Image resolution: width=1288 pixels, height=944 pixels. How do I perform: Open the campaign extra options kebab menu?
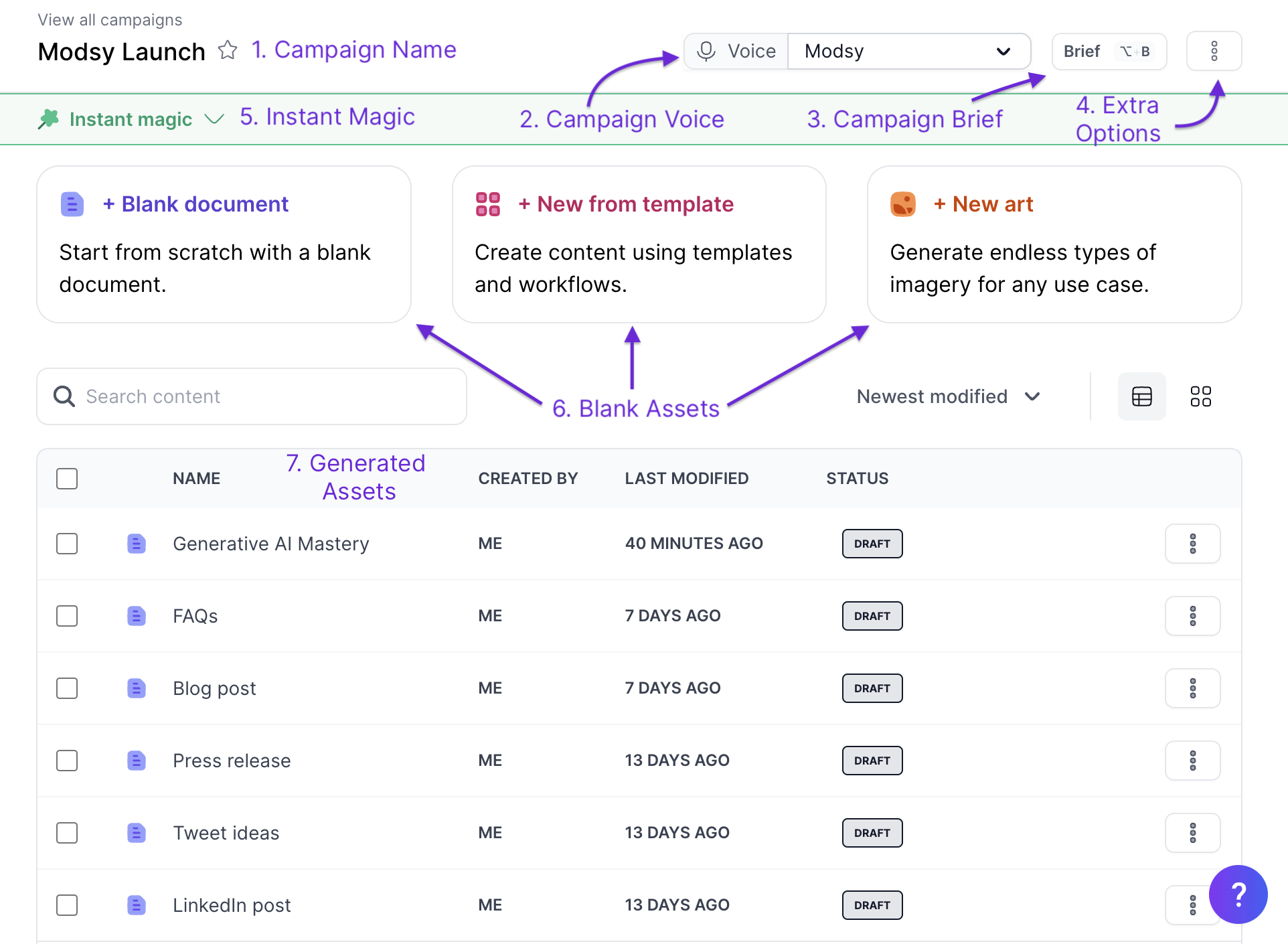[x=1214, y=51]
